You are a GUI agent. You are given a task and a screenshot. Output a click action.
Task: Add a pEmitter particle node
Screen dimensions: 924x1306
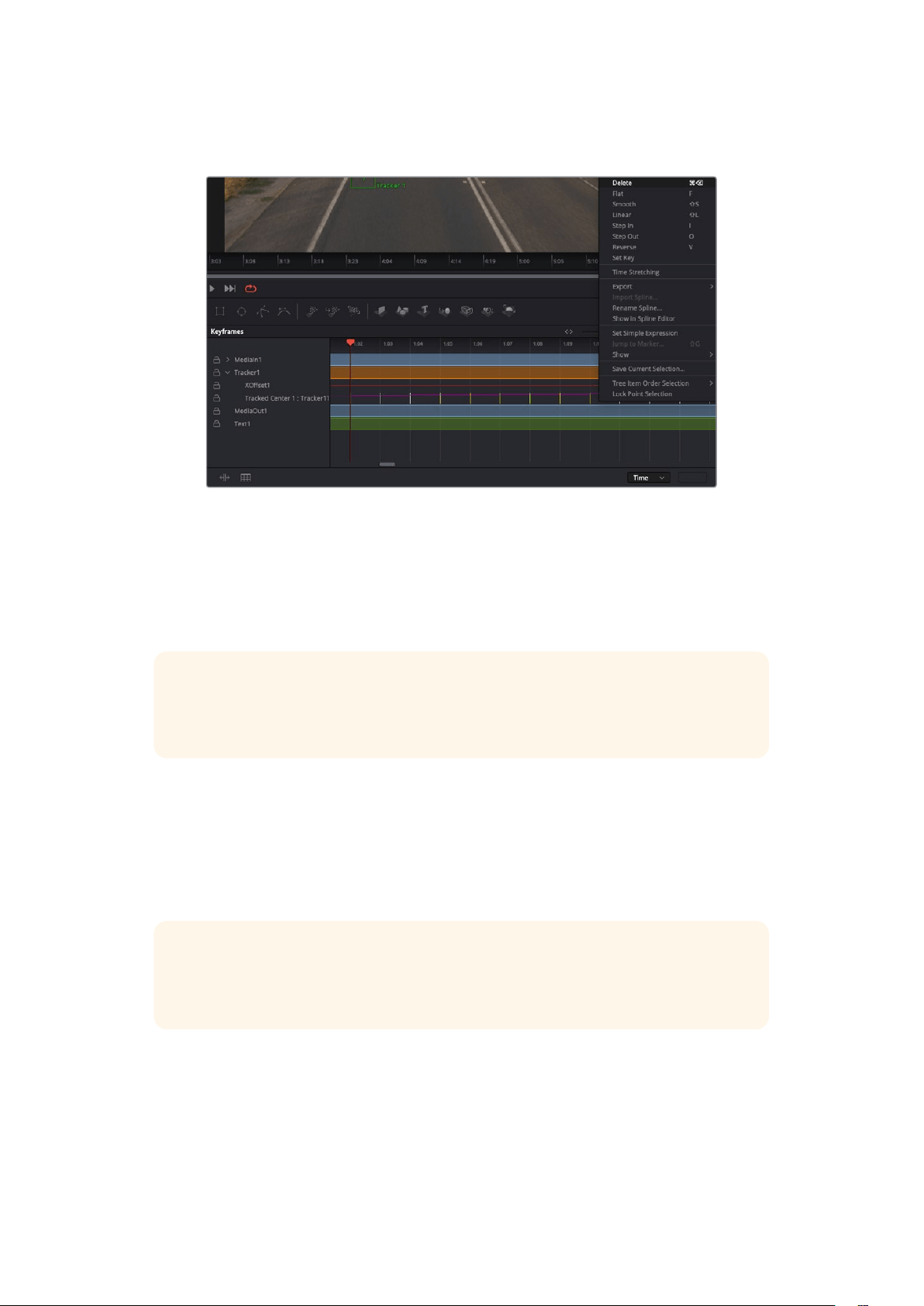tap(312, 311)
